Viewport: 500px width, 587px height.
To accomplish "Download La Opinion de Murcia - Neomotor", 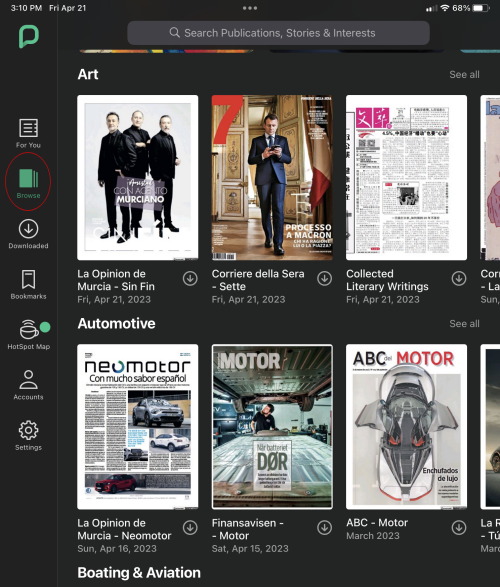I will (x=190, y=527).
